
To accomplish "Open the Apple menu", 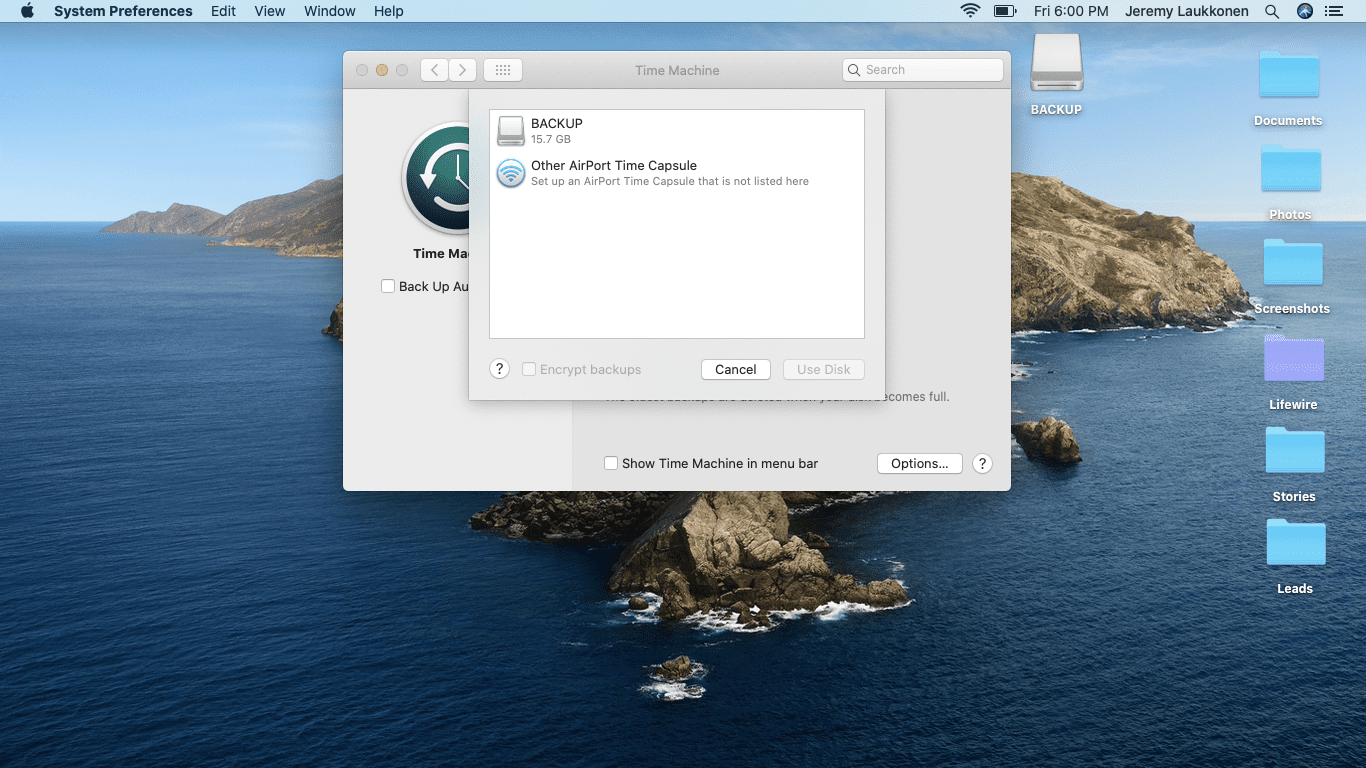I will [x=27, y=11].
